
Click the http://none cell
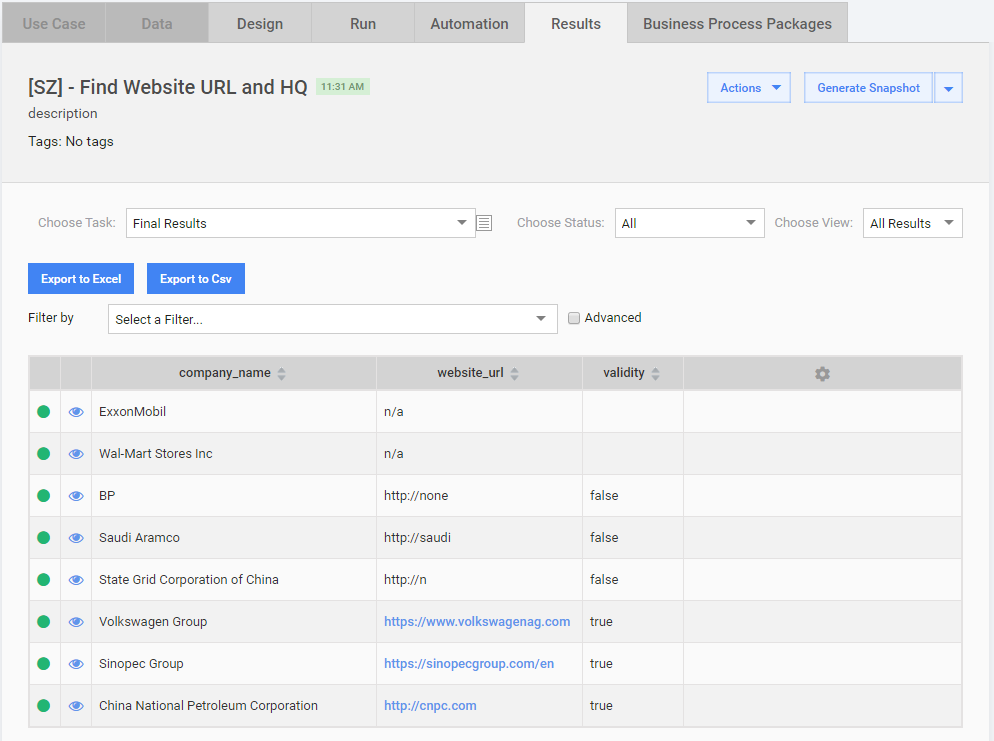pyautogui.click(x=479, y=496)
